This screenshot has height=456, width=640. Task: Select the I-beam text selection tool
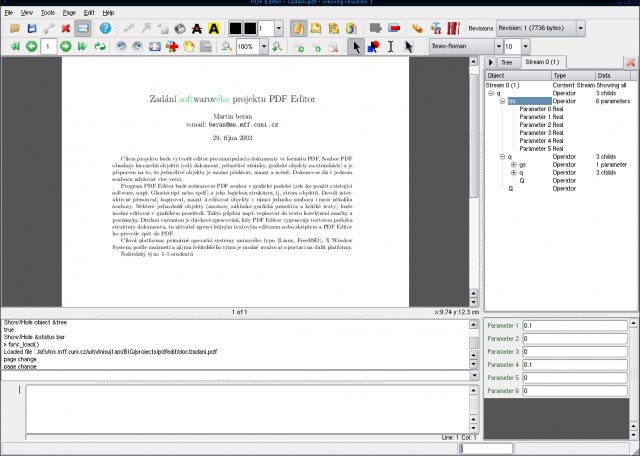tap(391, 47)
